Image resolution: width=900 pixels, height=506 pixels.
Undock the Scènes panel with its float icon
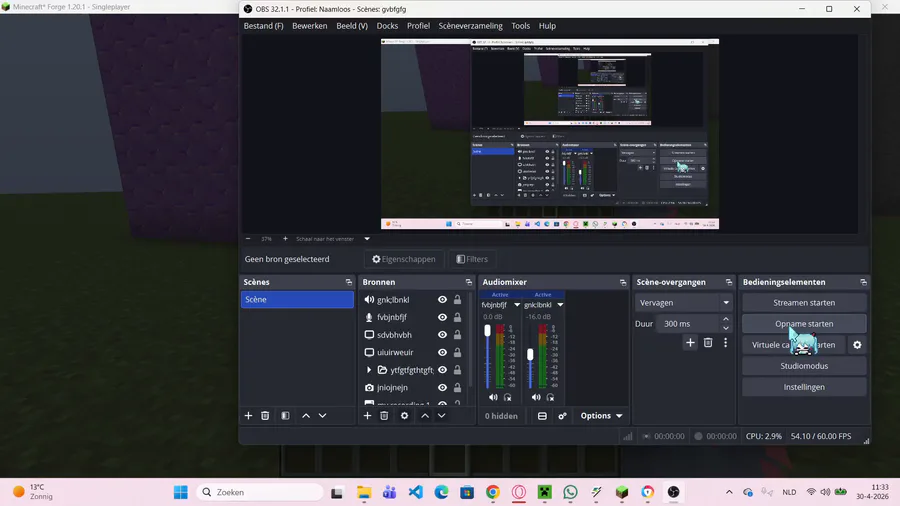348,282
